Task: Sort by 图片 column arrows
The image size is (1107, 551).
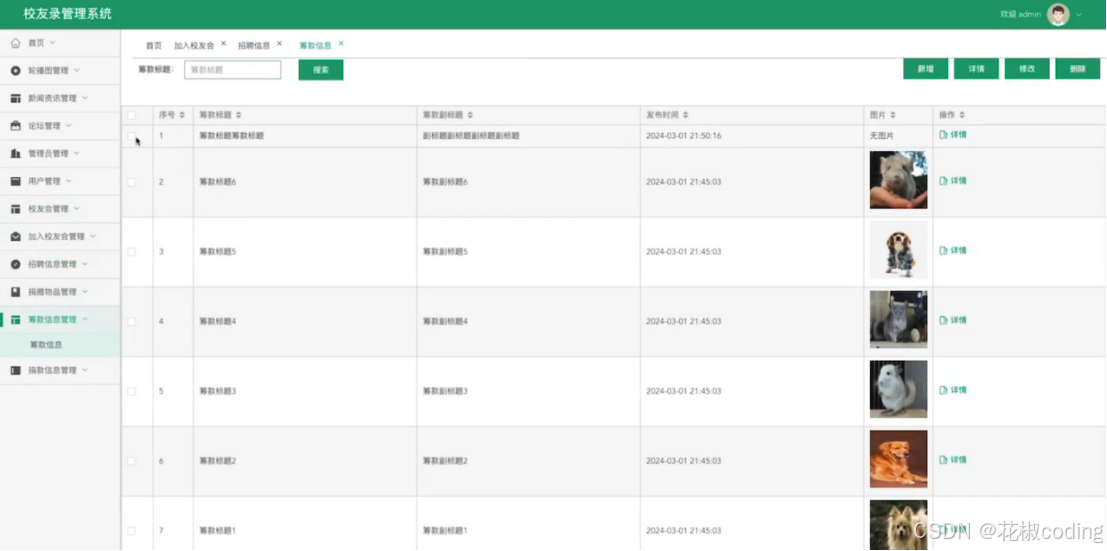Action: (x=892, y=115)
